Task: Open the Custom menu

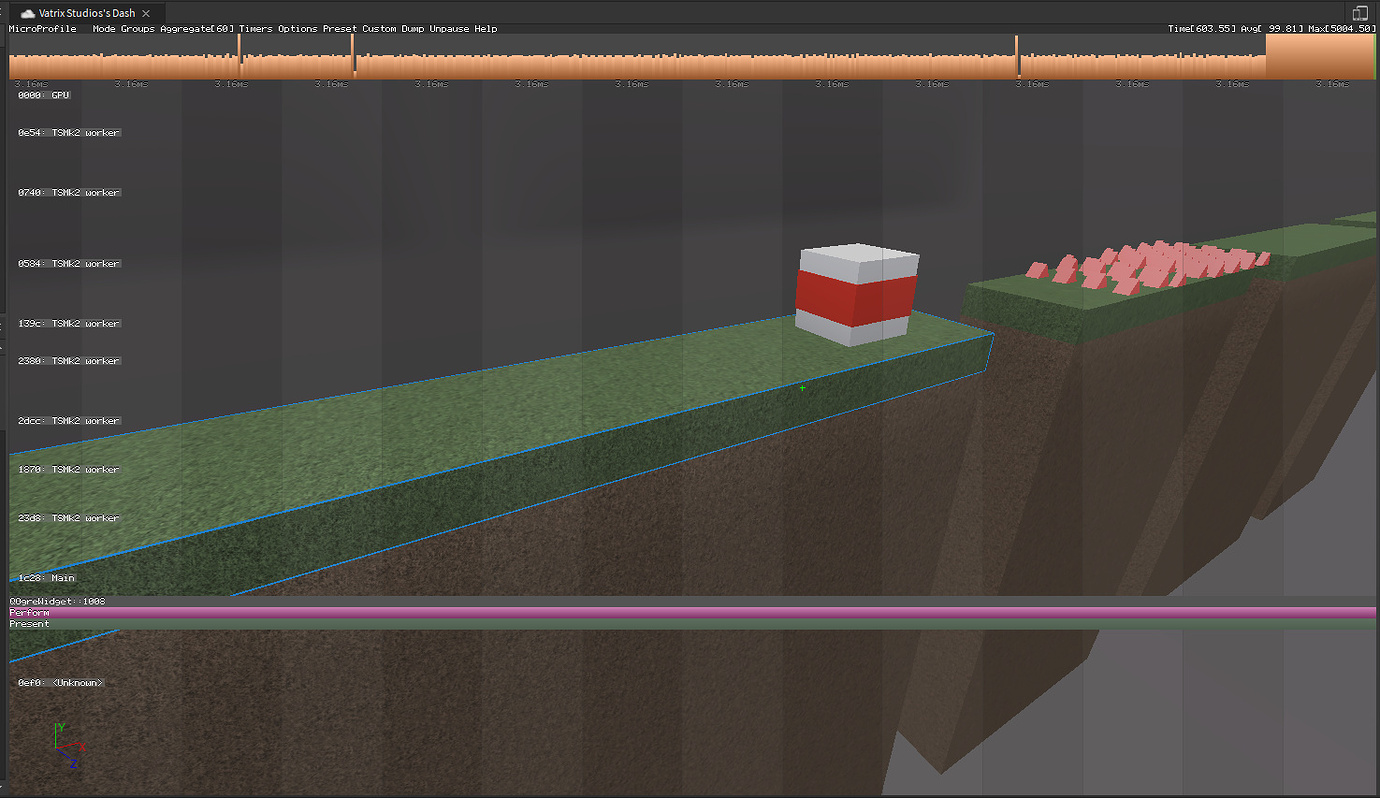Action: 380,29
